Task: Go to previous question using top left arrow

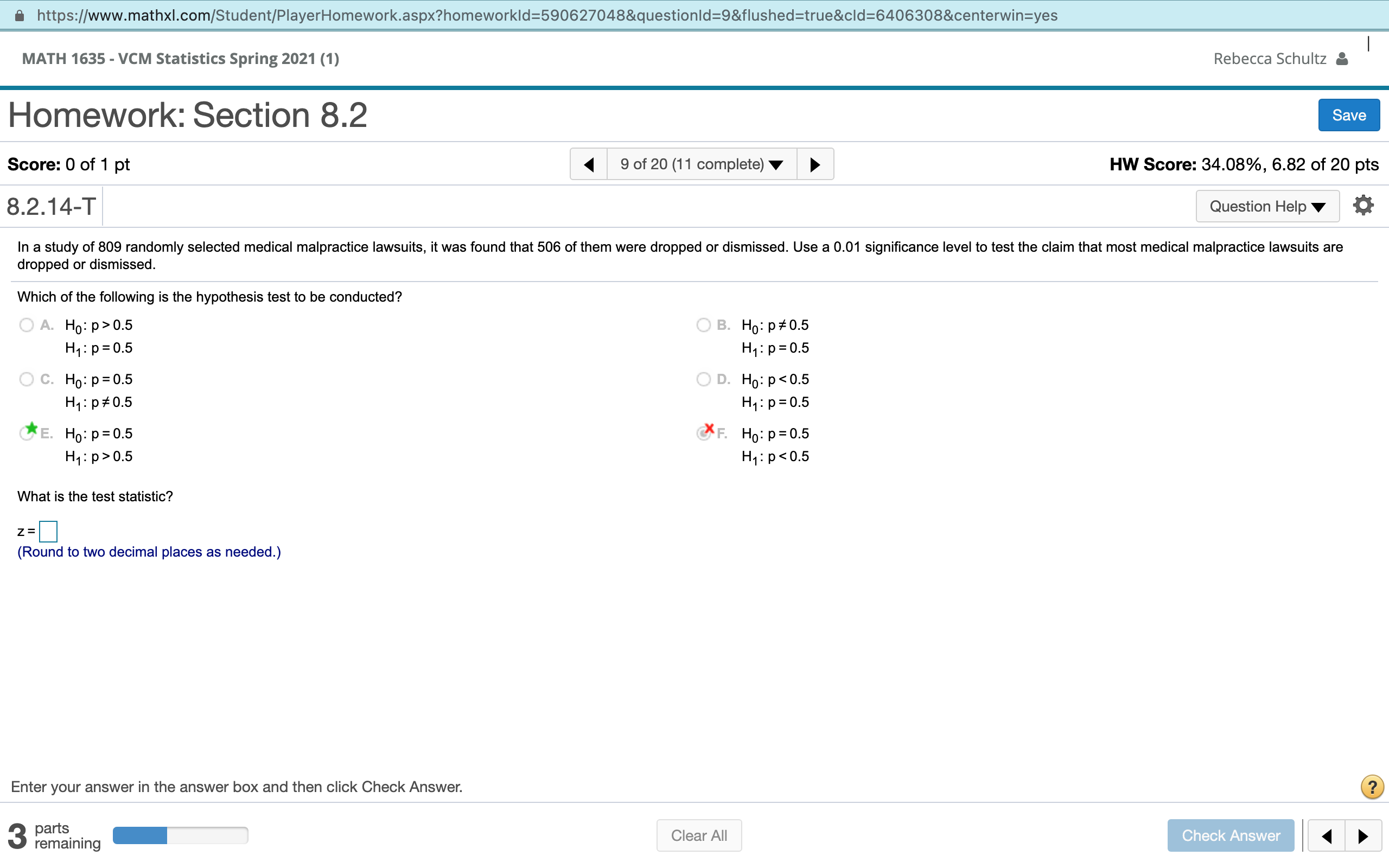Action: [x=589, y=165]
